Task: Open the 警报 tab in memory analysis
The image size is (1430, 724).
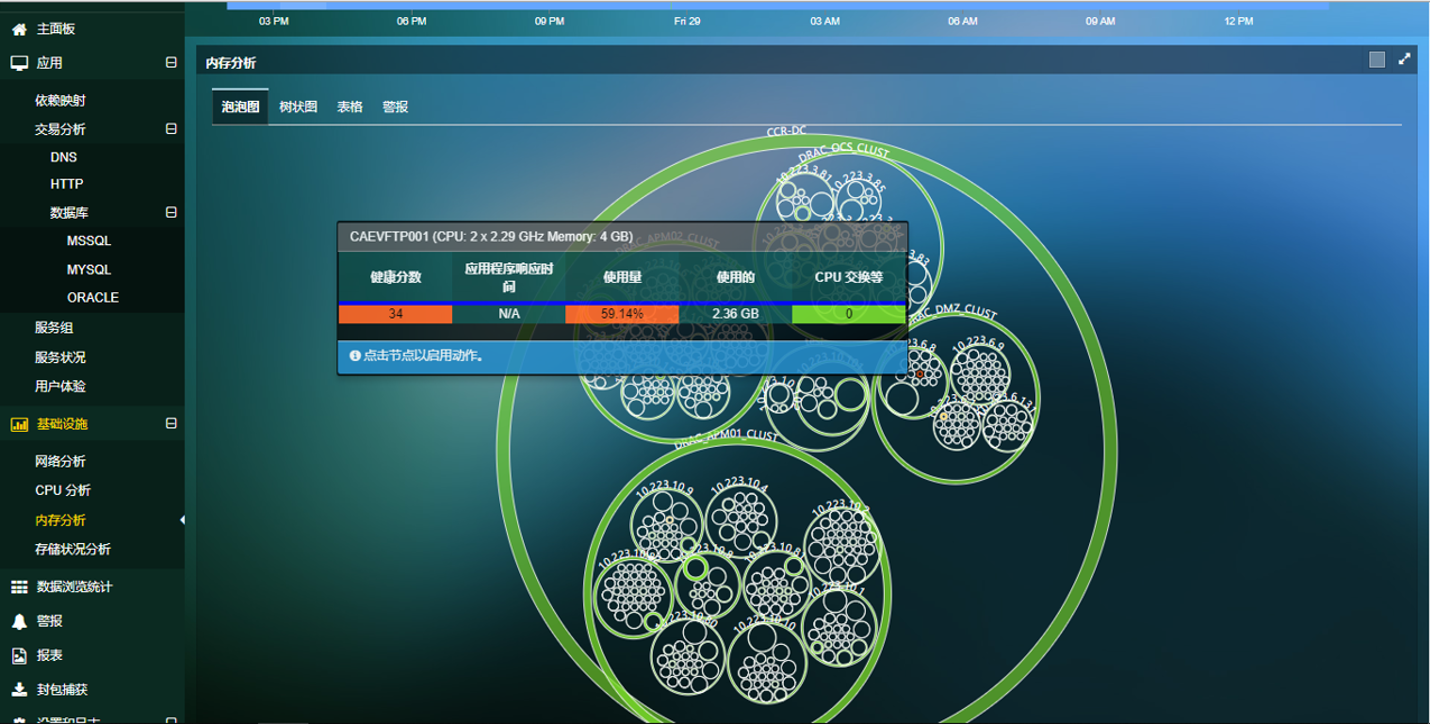Action: [x=395, y=107]
